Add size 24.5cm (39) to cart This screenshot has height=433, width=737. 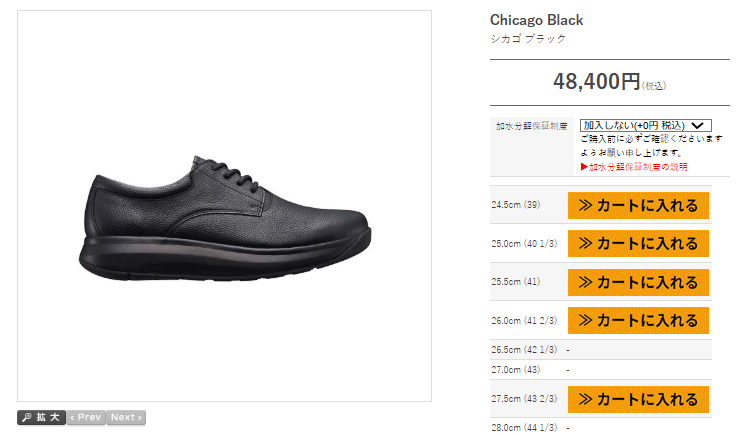[638, 205]
